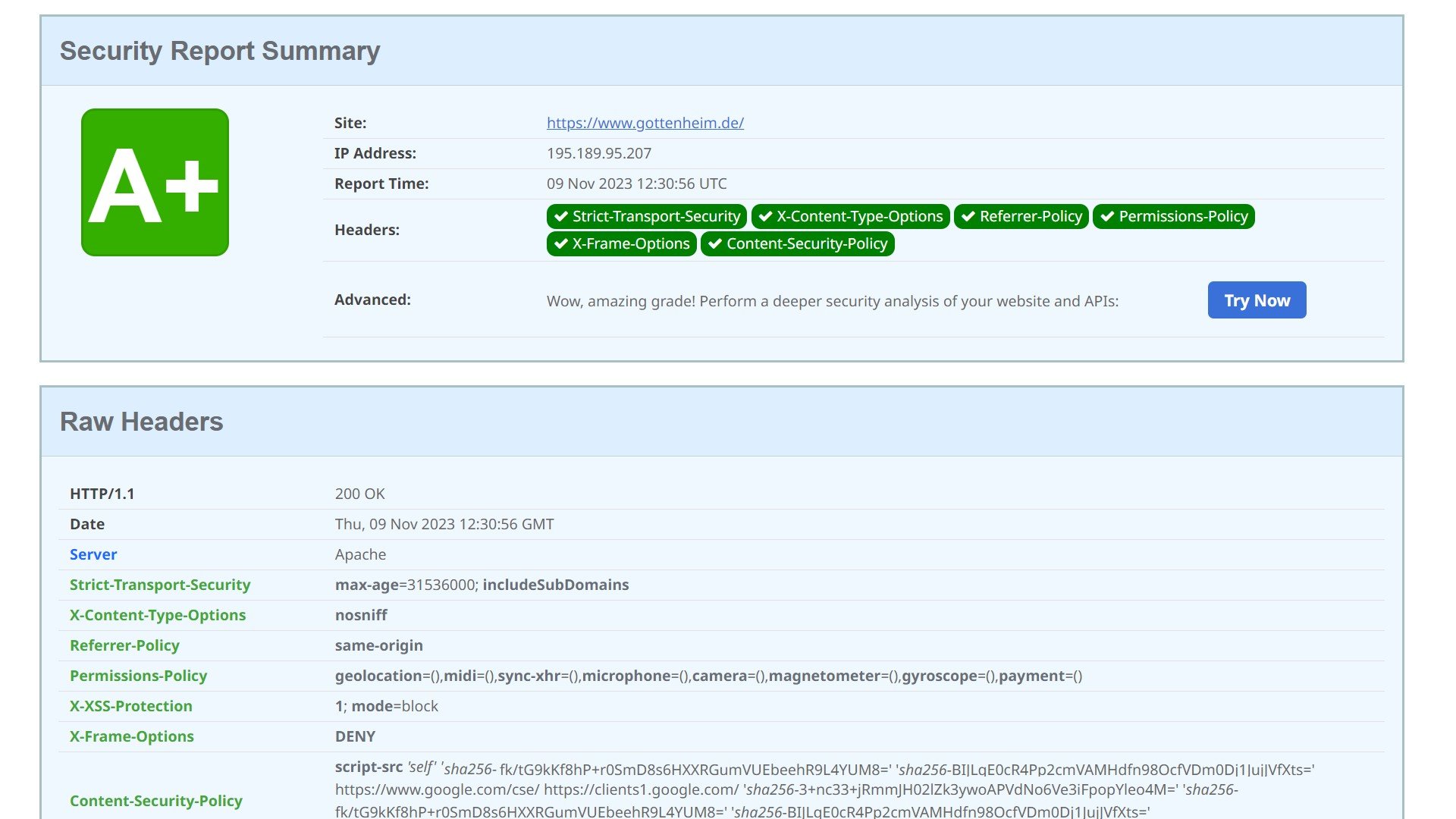Click the X-XSS-Protection header name

click(131, 706)
